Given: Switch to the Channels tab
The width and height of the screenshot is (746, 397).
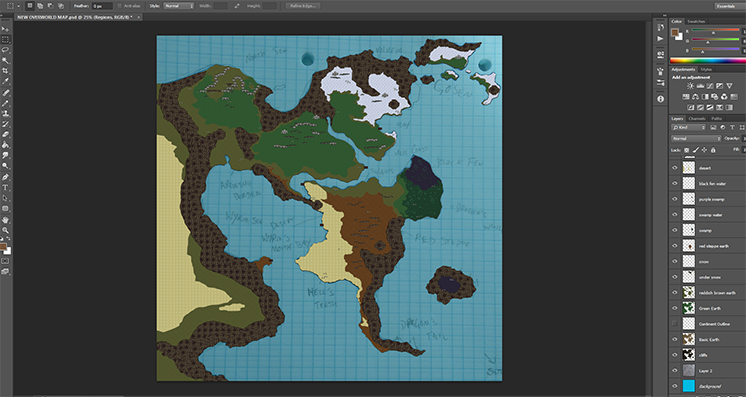Looking at the screenshot, I should click(x=697, y=119).
